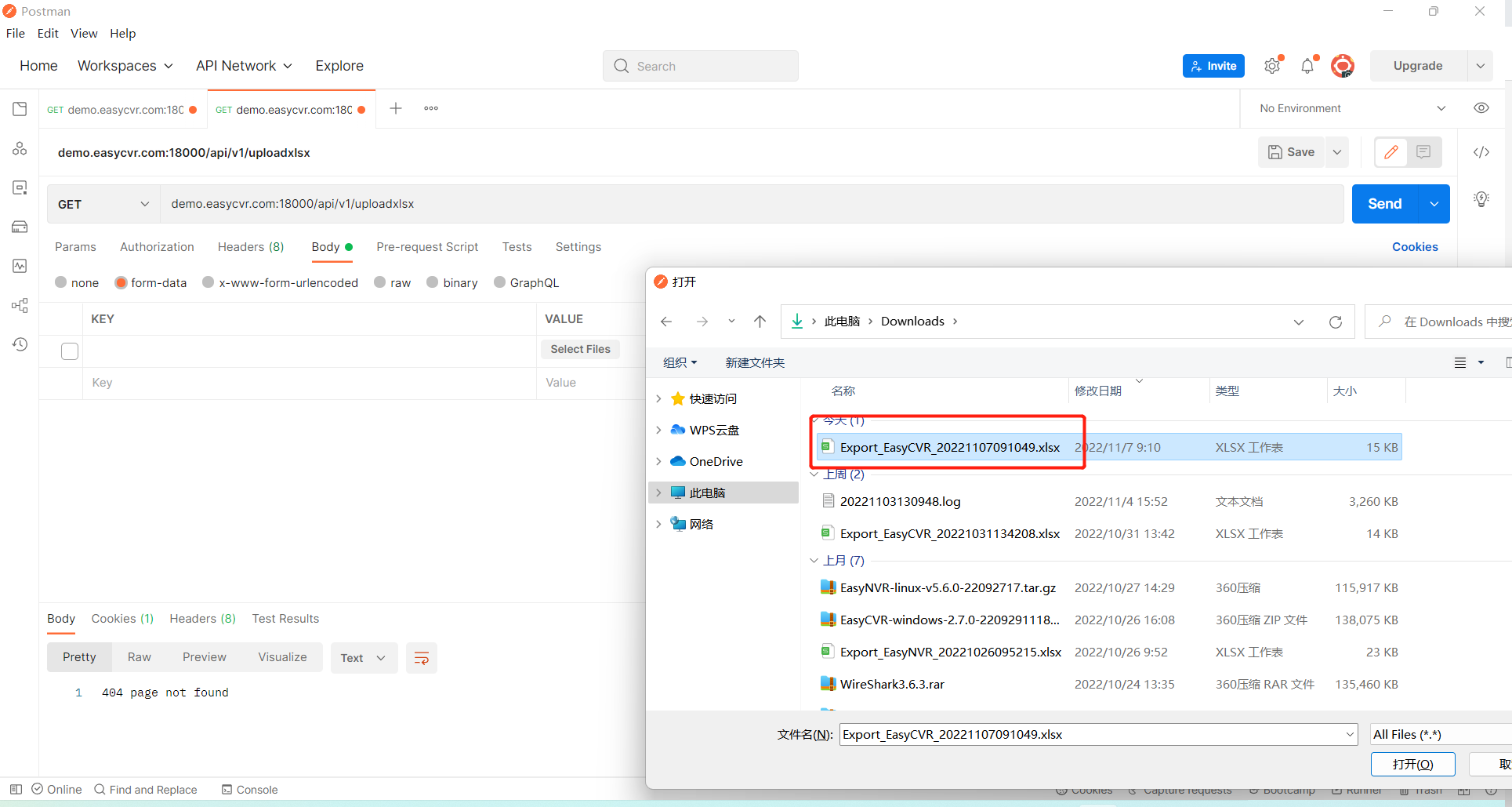Open Postman settings gear
Screen dimensions: 1512x807
pos(1272,66)
